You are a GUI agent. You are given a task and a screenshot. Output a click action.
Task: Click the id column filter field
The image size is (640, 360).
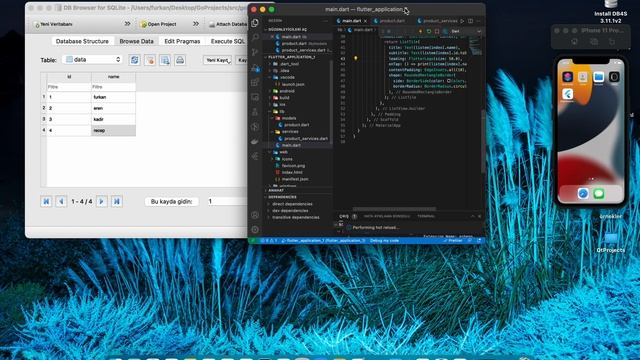(69, 87)
